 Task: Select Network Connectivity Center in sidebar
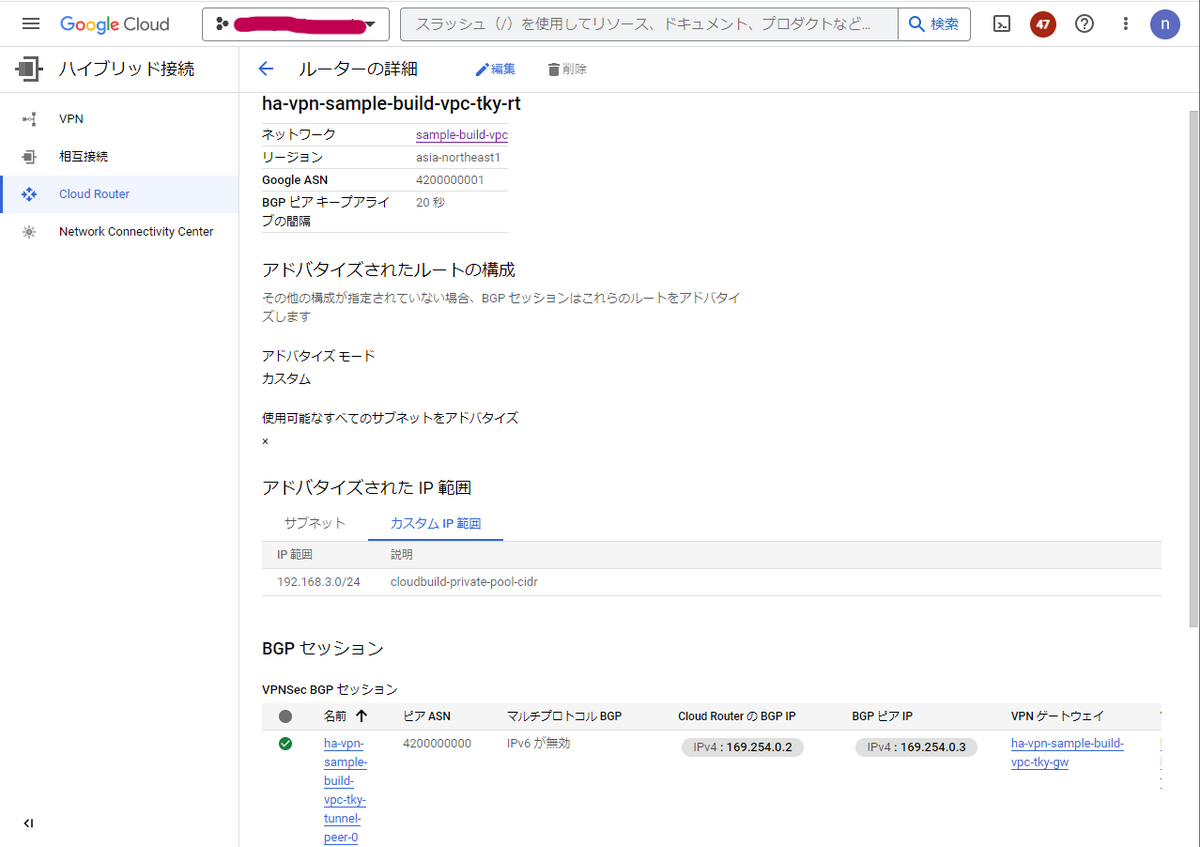pos(119,232)
